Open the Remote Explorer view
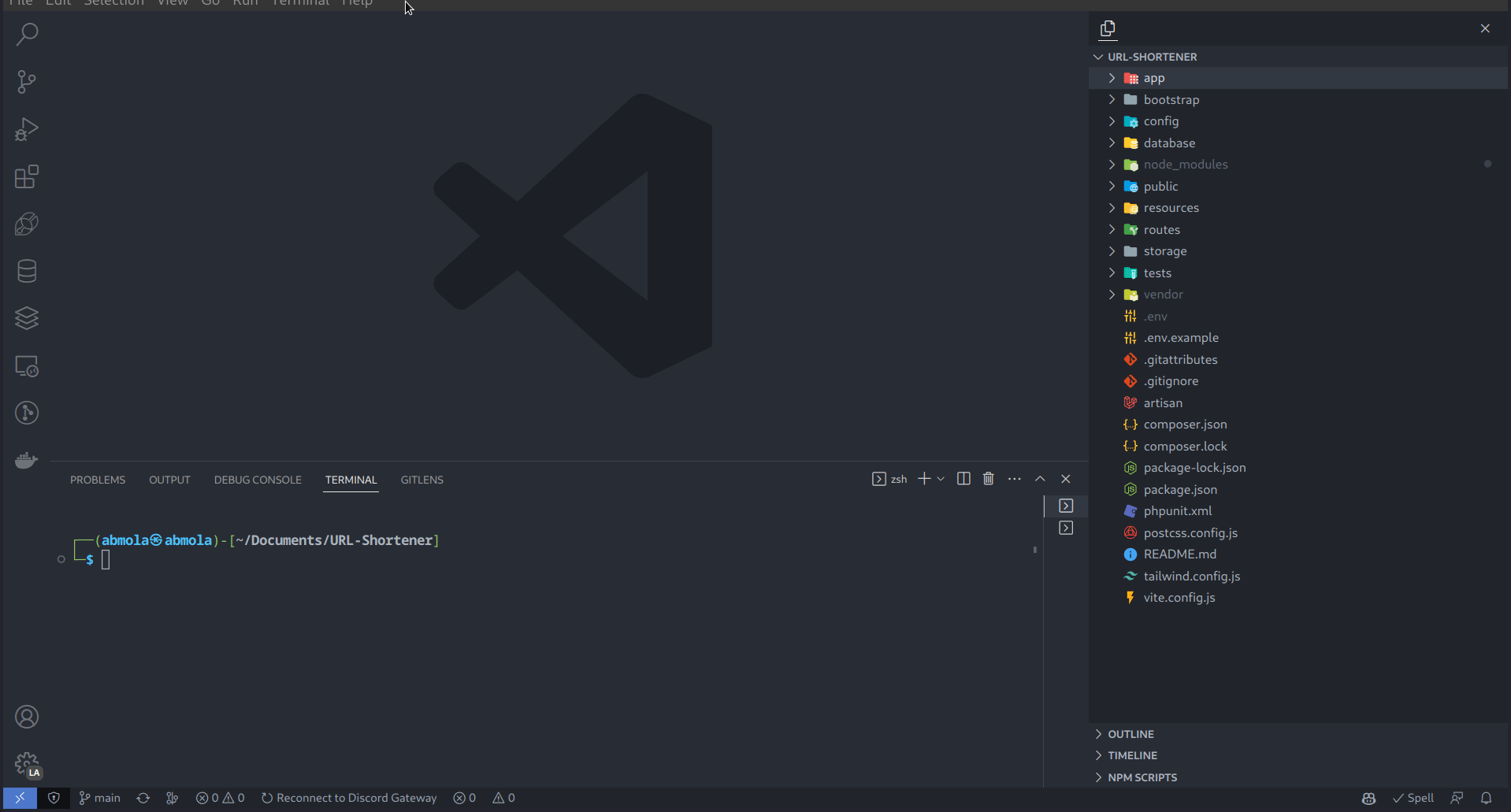This screenshot has height=812, width=1511. point(27,366)
